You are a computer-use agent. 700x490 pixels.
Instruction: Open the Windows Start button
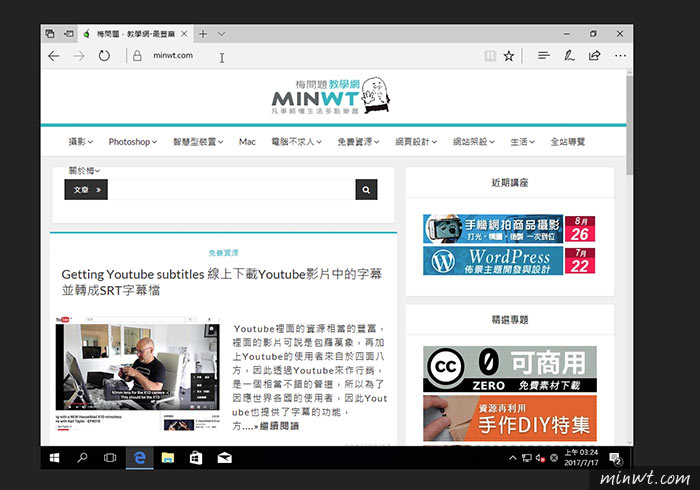[x=54, y=458]
